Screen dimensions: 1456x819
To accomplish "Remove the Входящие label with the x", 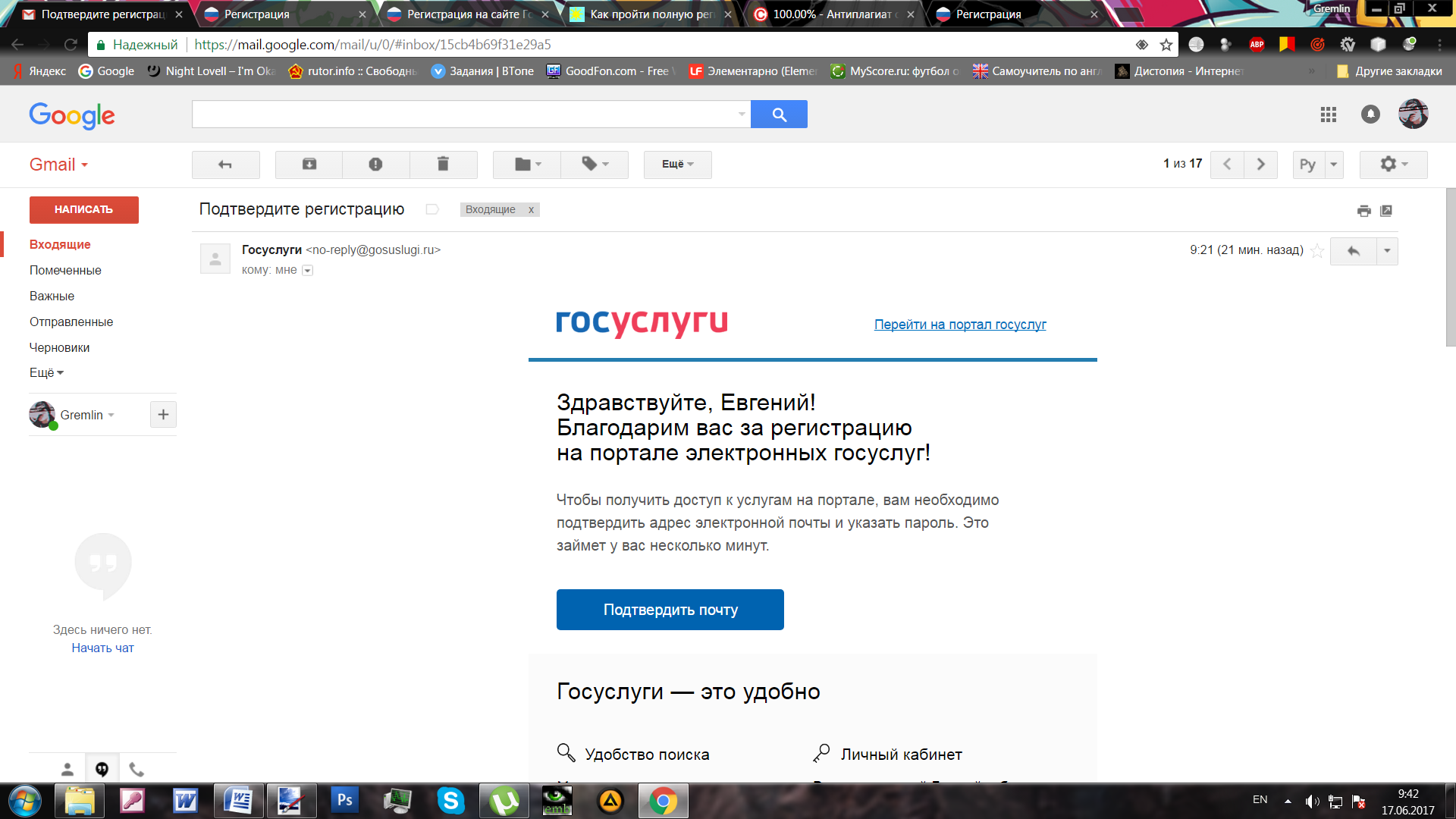I will click(x=531, y=210).
